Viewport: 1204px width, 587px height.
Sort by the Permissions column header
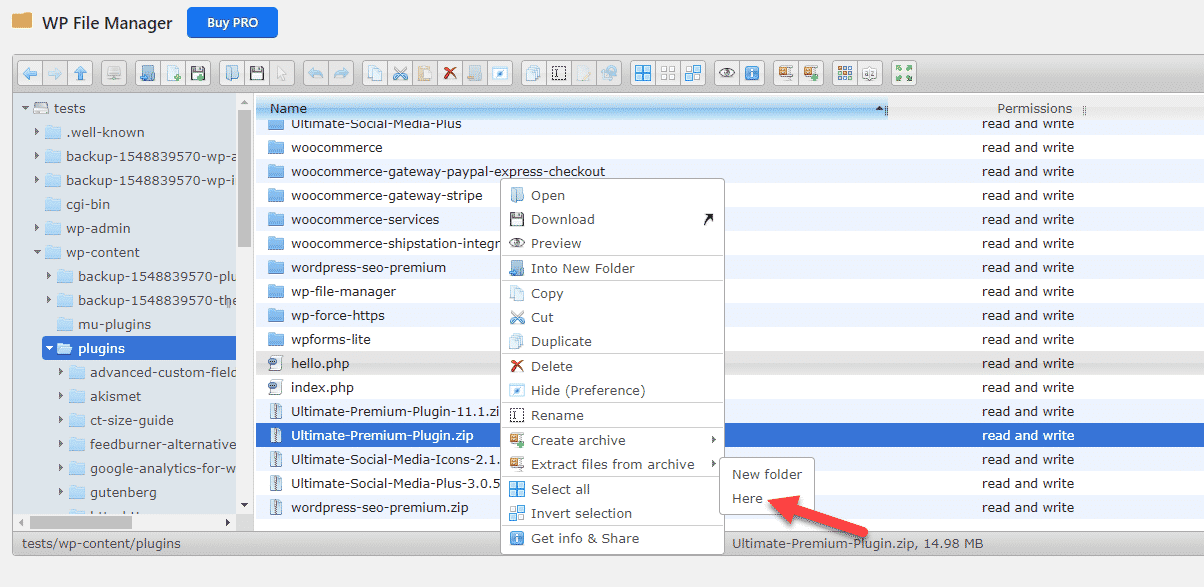coord(1034,108)
